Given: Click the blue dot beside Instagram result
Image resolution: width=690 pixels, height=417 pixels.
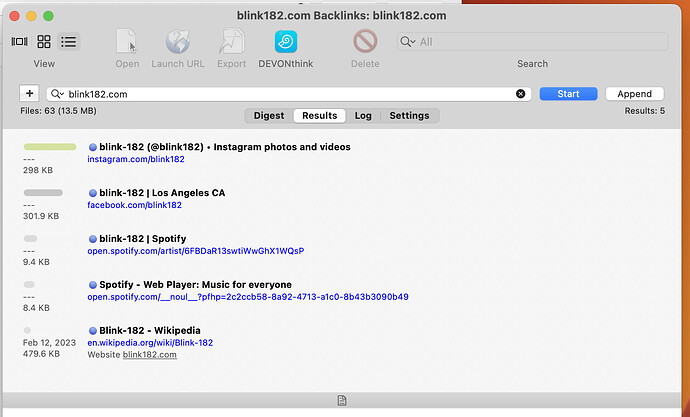Looking at the screenshot, I should click(93, 147).
